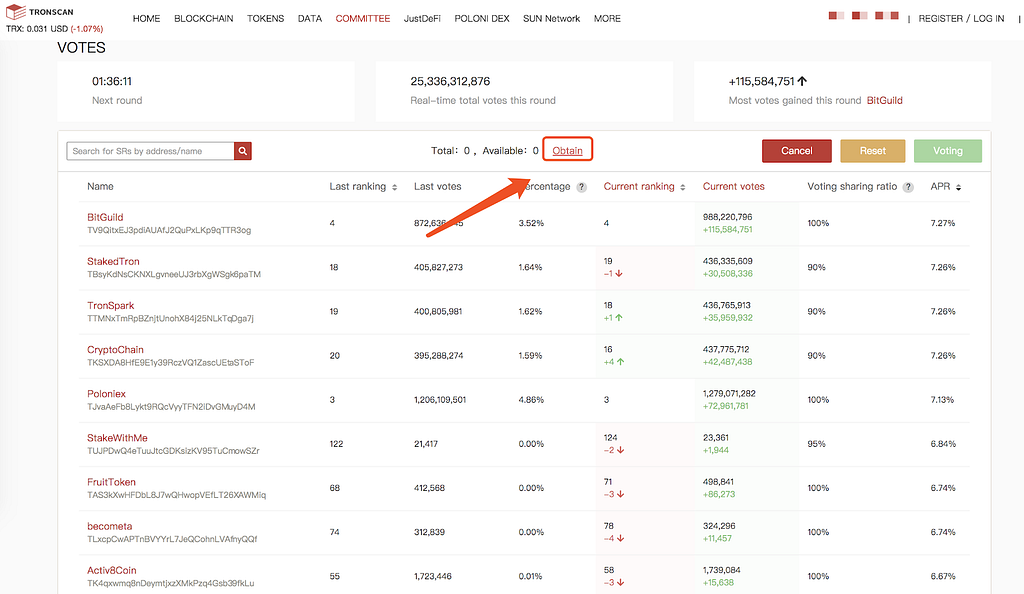Image resolution: width=1024 pixels, height=594 pixels.
Task: Click Activ8Coin APR 6.67%
Action: pos(943,576)
